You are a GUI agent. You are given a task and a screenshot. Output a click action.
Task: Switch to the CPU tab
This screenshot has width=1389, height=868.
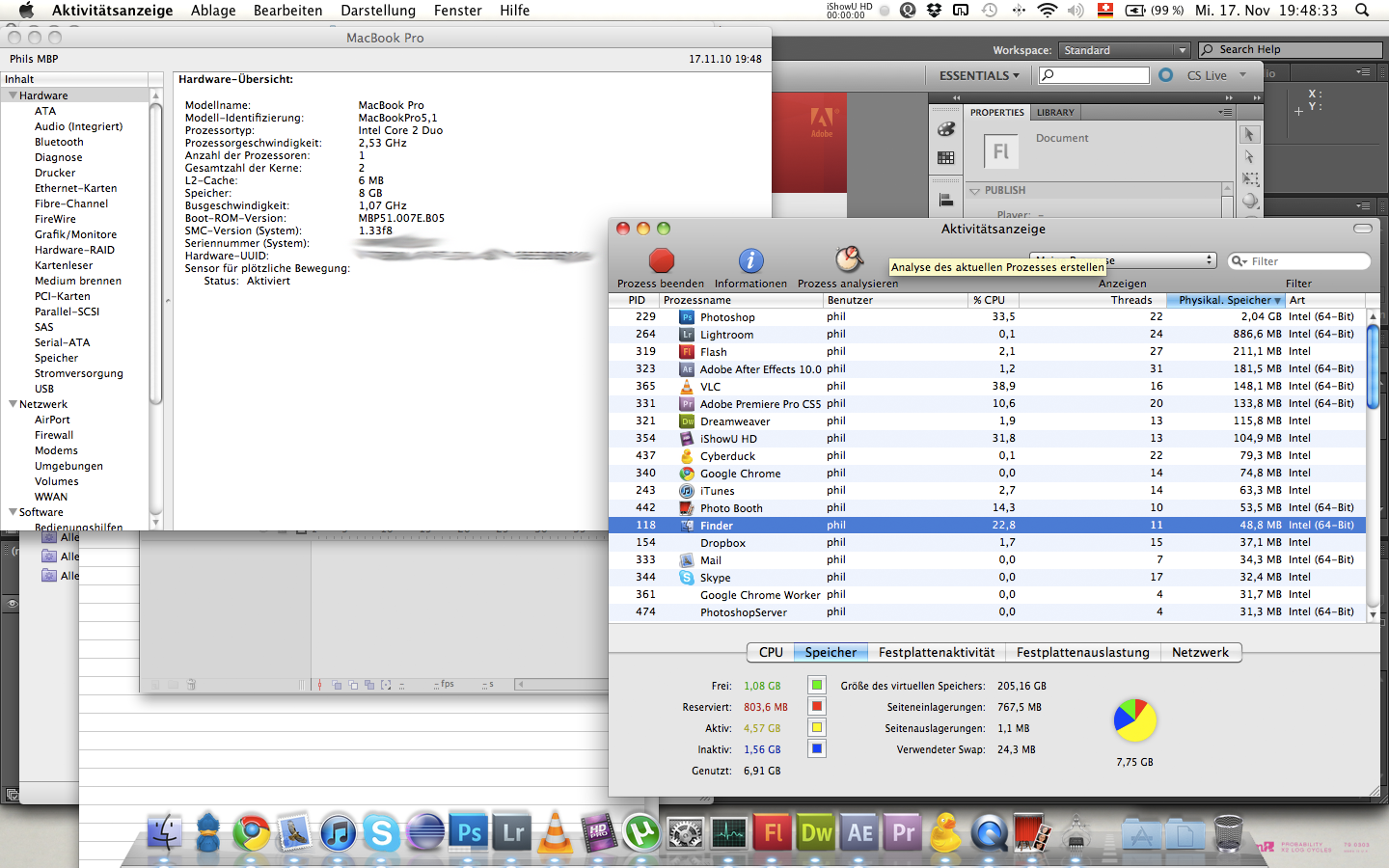coord(771,652)
